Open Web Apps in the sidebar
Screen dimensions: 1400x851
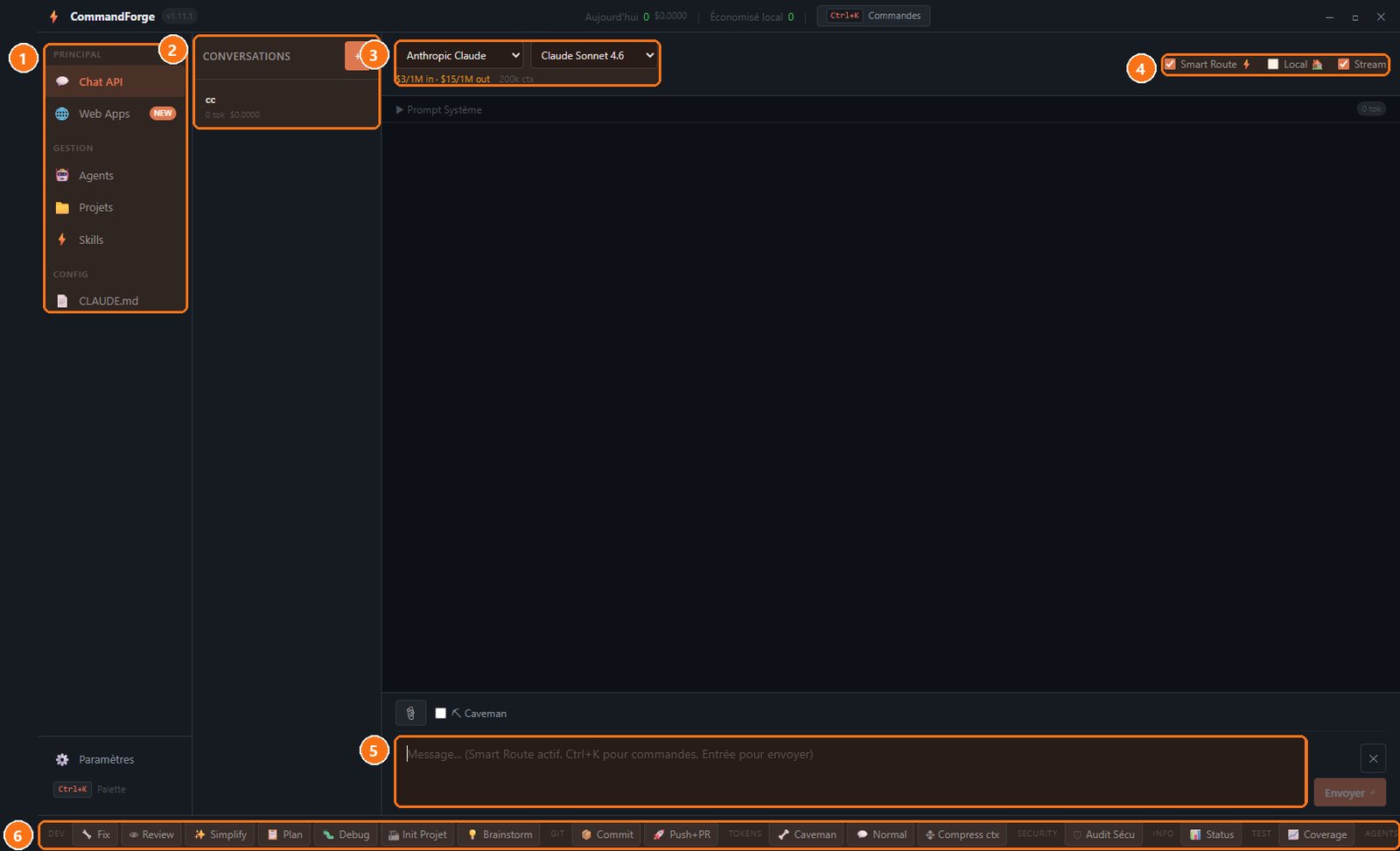(115, 114)
